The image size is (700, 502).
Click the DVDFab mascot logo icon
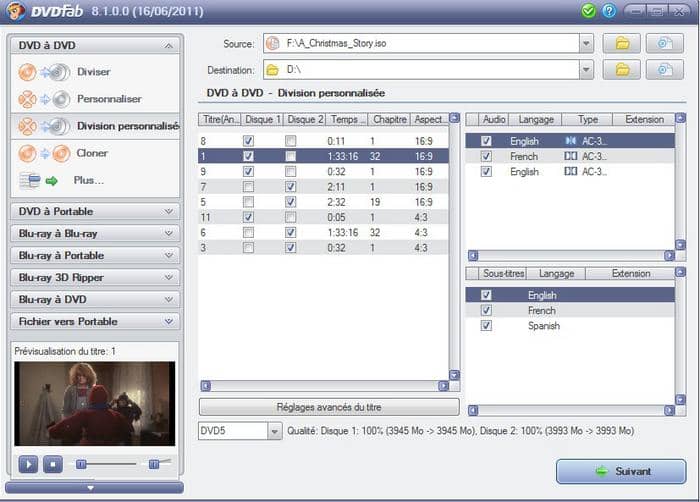coord(15,10)
